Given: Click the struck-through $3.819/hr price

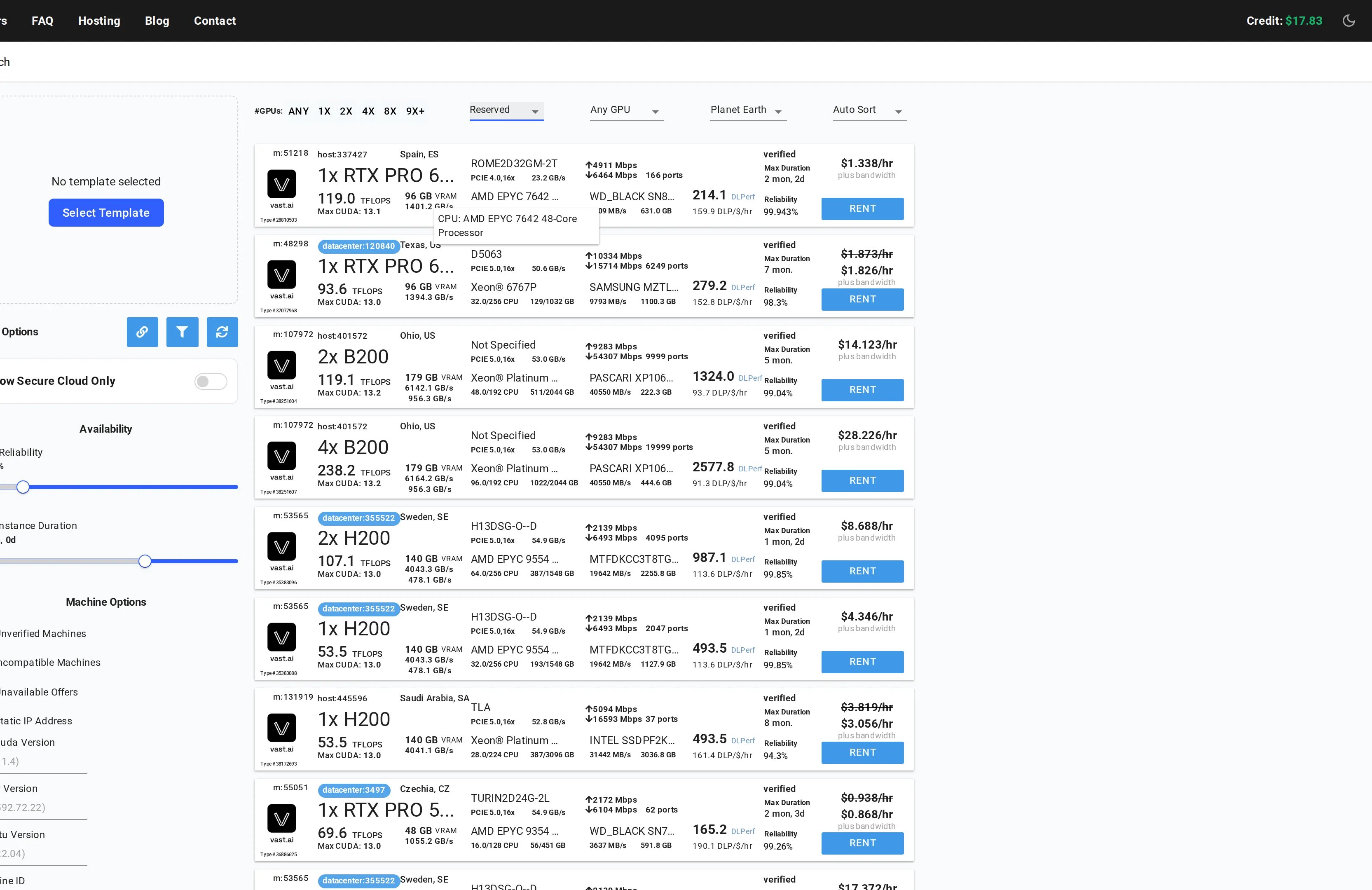Looking at the screenshot, I should tap(866, 707).
